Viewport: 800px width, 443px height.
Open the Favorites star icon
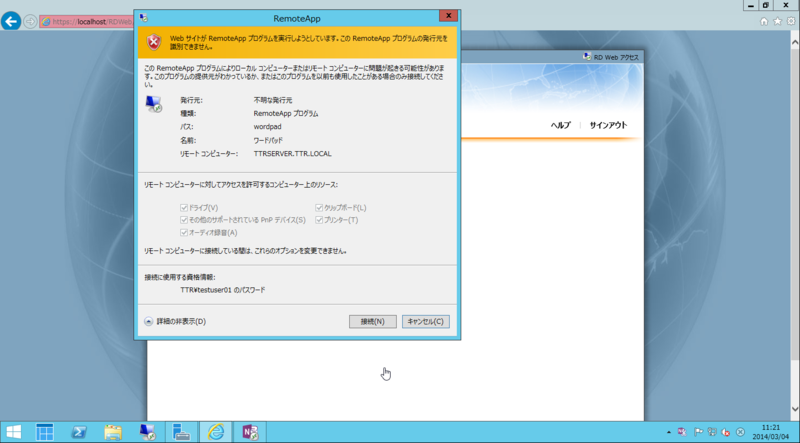pos(777,21)
